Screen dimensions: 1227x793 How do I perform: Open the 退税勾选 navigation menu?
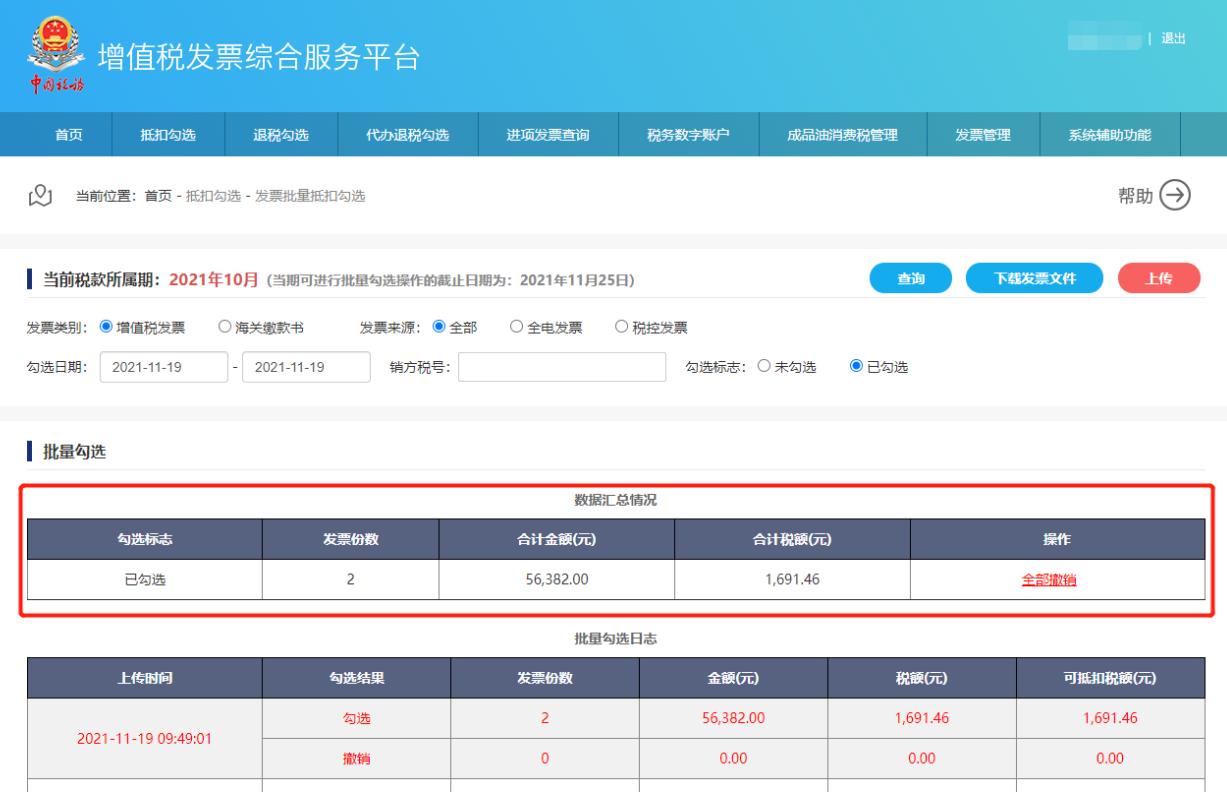click(x=281, y=137)
